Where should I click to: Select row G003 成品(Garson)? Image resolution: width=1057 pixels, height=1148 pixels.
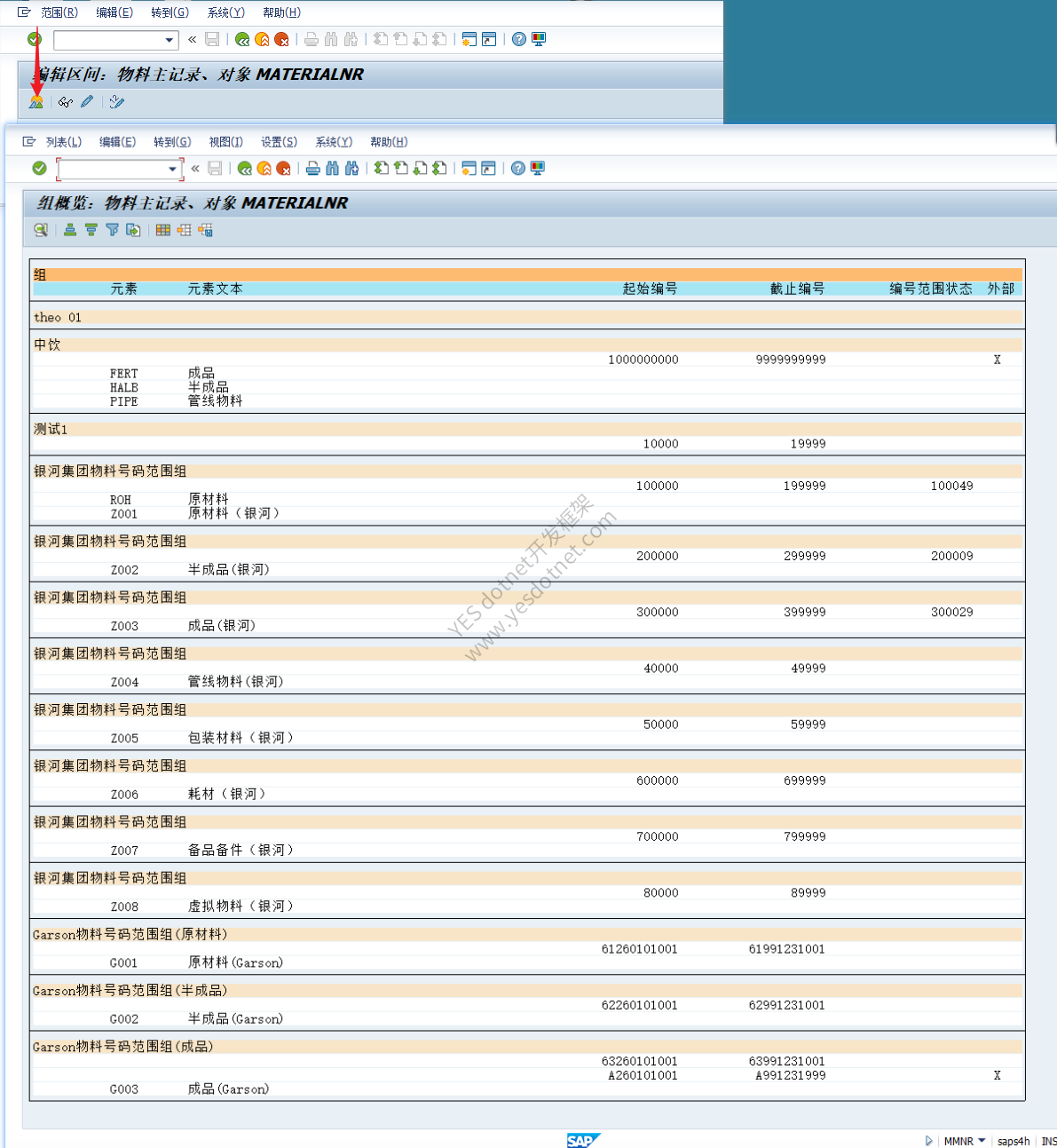pos(527,1089)
